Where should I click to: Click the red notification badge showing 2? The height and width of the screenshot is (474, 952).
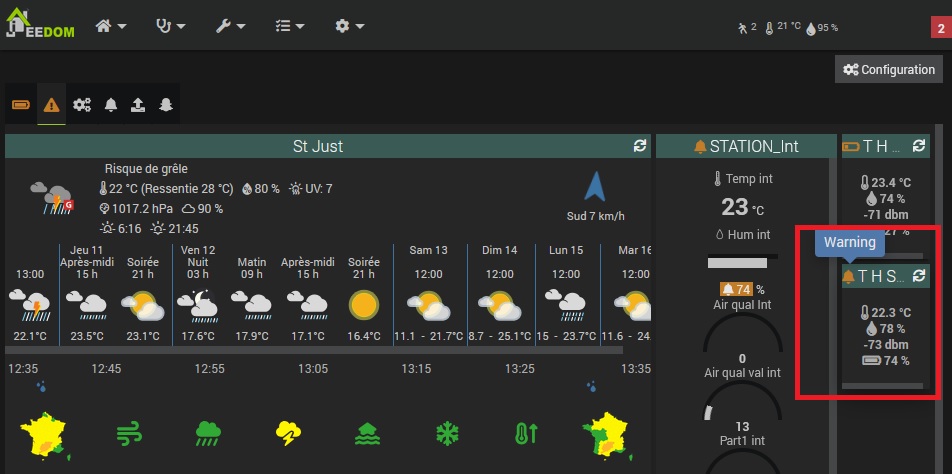click(940, 26)
